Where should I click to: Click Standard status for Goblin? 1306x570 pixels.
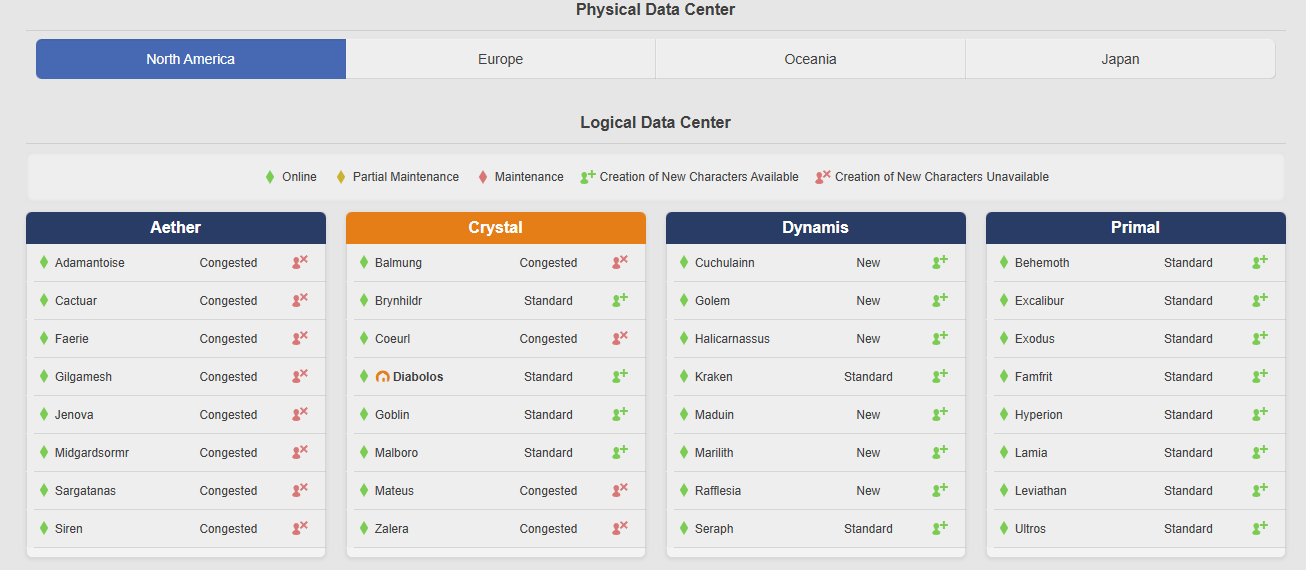point(548,415)
